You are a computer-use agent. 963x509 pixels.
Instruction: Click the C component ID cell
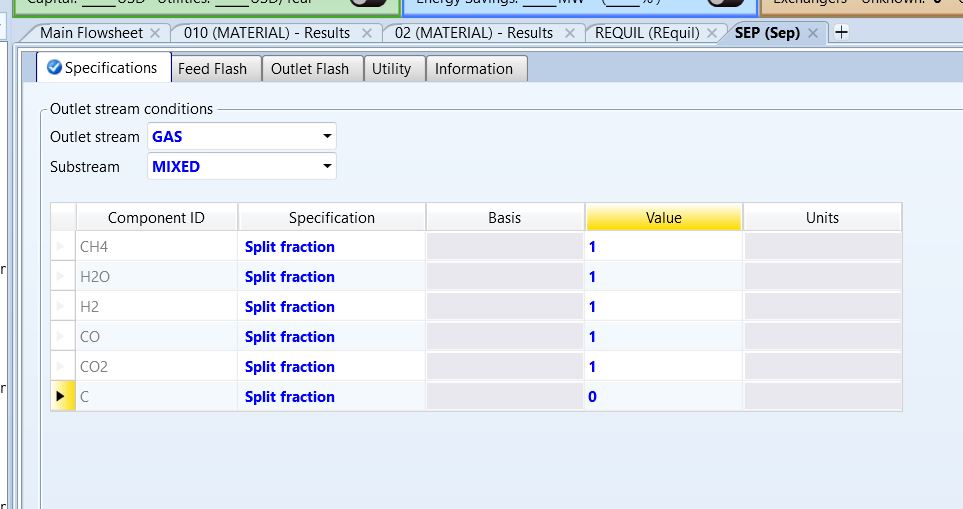click(x=157, y=397)
